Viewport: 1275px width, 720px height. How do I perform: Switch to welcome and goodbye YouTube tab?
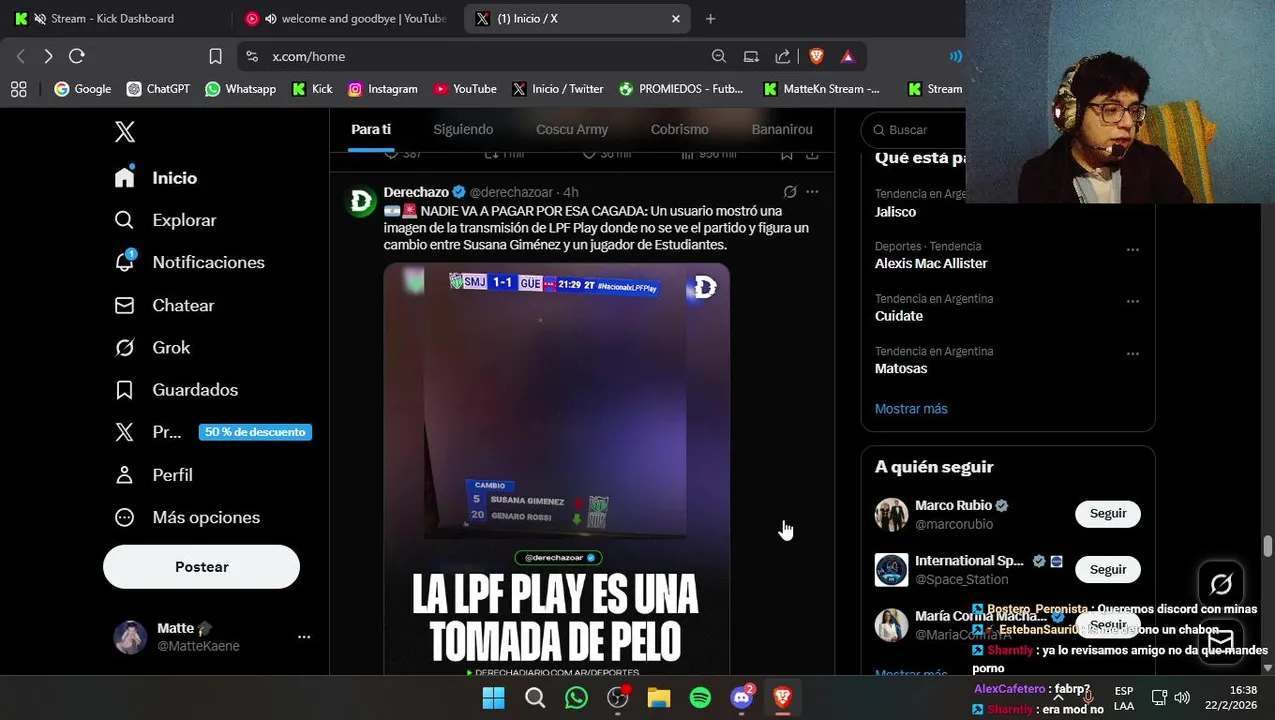345,18
